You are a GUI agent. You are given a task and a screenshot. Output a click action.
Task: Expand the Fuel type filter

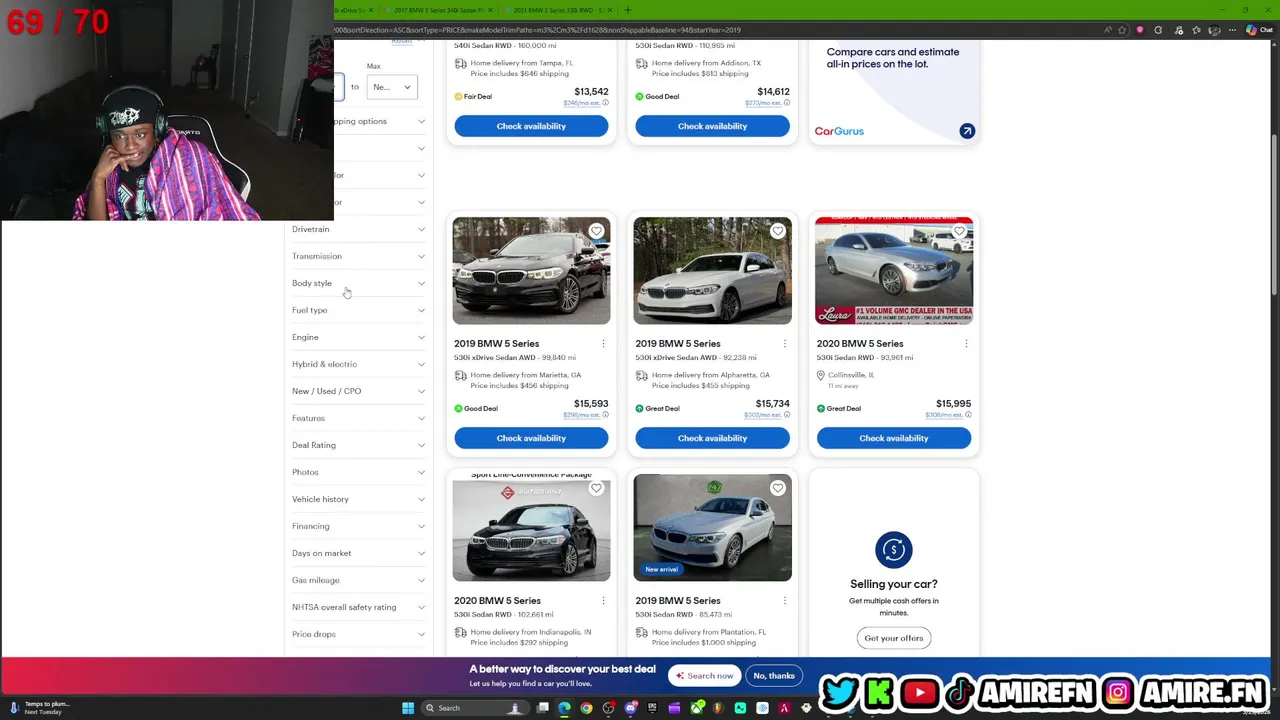[358, 310]
